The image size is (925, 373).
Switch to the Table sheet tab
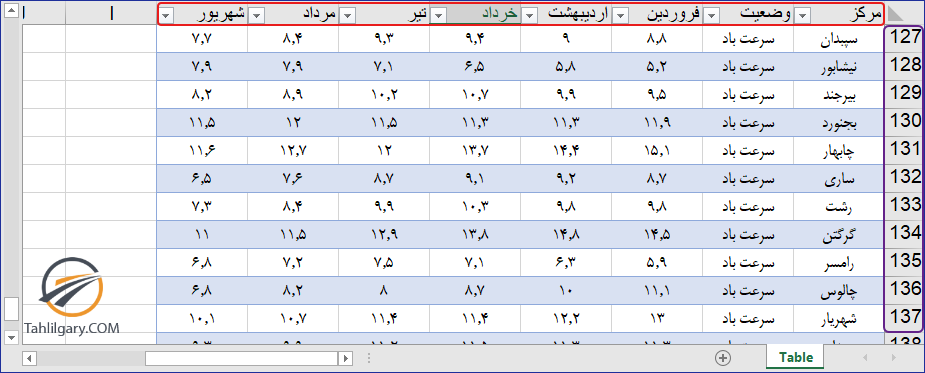pos(795,357)
